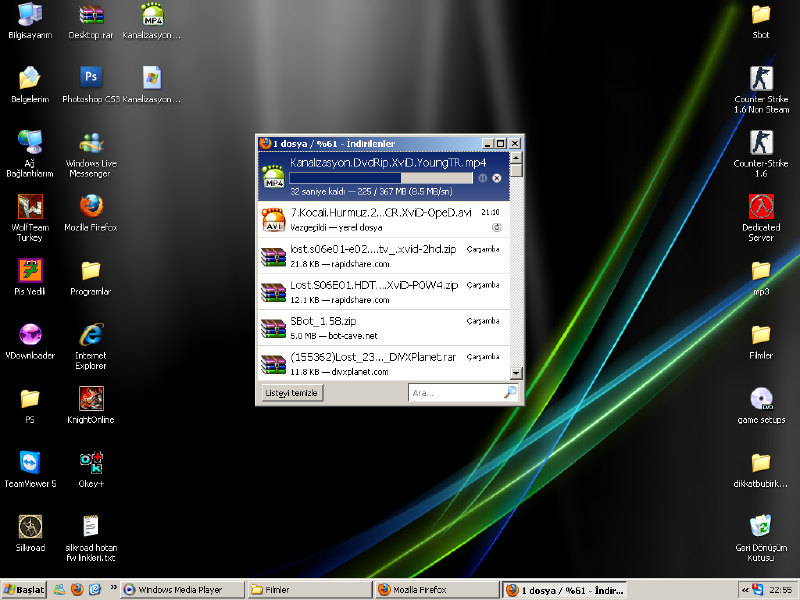Viewport: 800px width, 600px height.
Task: Select the Mozilla Firefox desktop shortcut
Action: [x=91, y=213]
